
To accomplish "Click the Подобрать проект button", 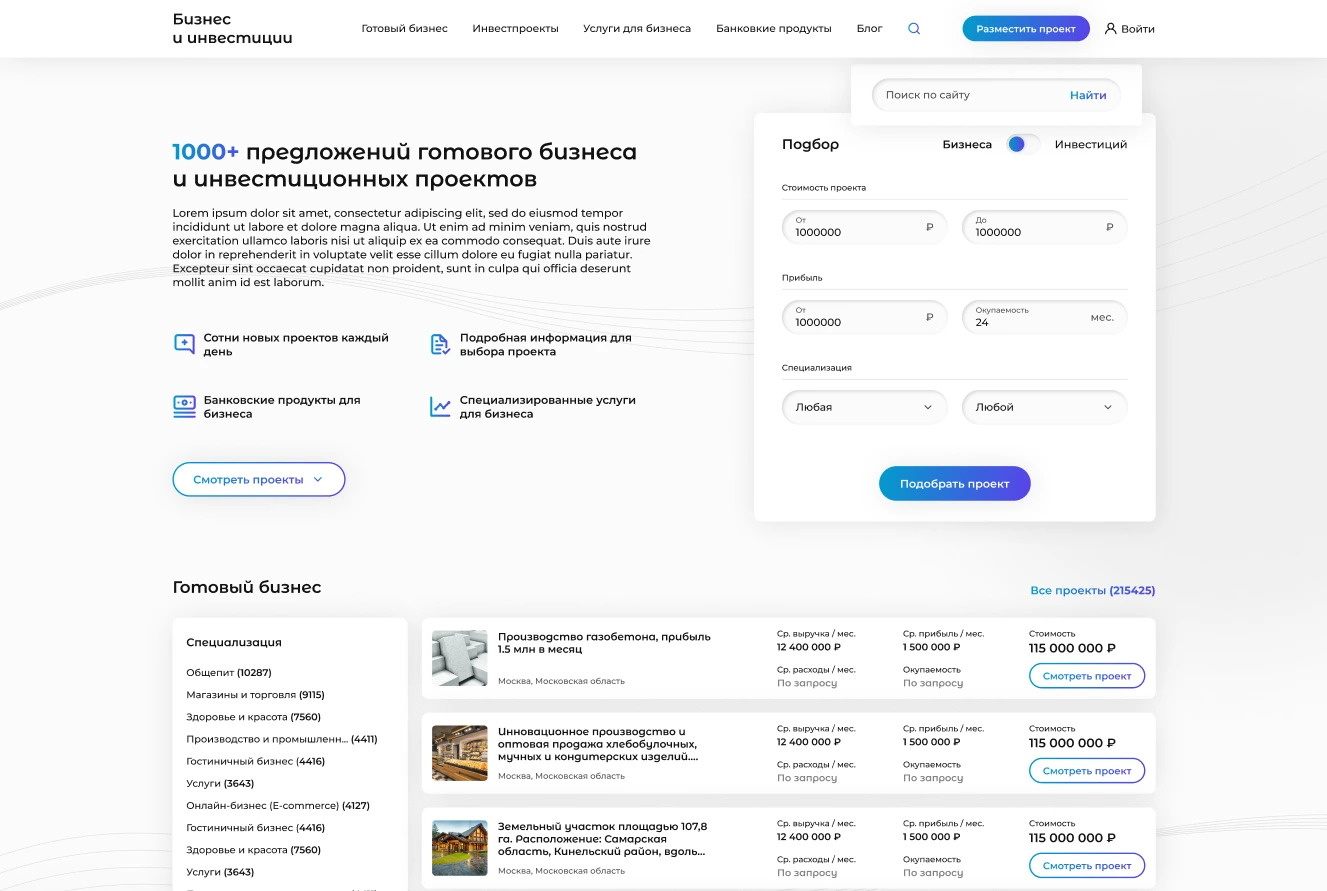I will pyautogui.click(x=955, y=484).
